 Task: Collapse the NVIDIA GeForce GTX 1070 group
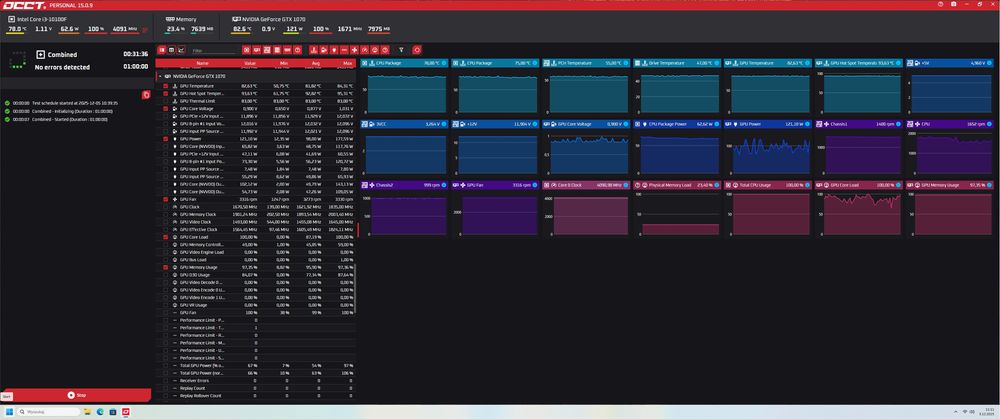pyautogui.click(x=159, y=76)
